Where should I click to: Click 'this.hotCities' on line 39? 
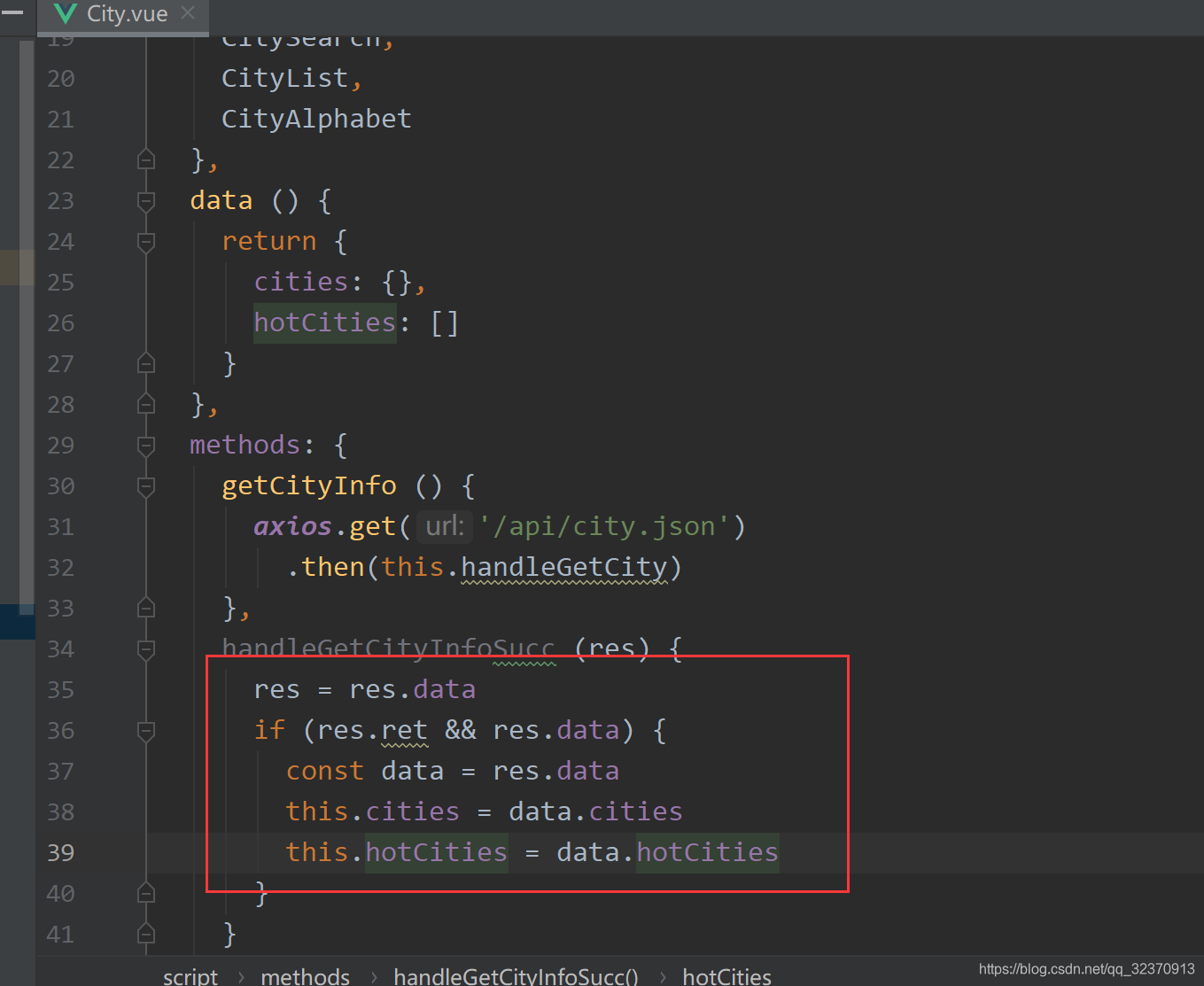point(396,852)
